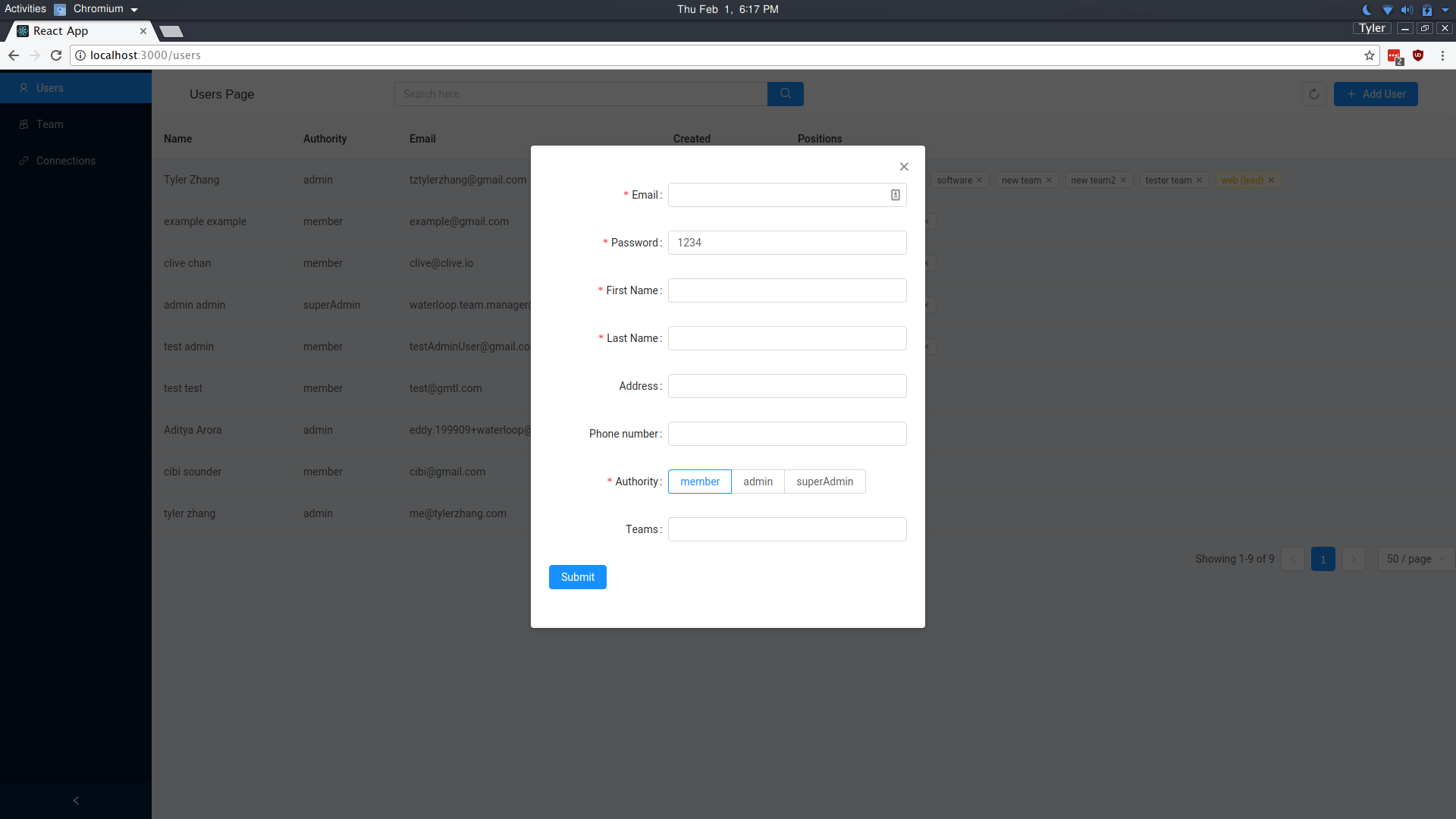Click the search magnifier button
Screen dimensions: 1456x819
(786, 94)
